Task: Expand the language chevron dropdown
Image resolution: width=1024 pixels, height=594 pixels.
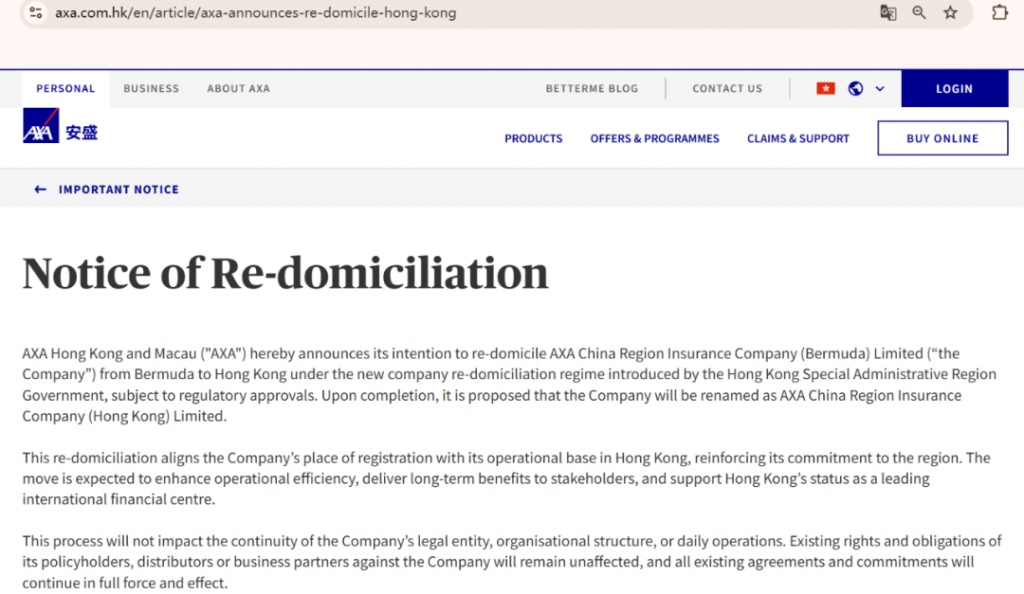Action: [x=880, y=89]
